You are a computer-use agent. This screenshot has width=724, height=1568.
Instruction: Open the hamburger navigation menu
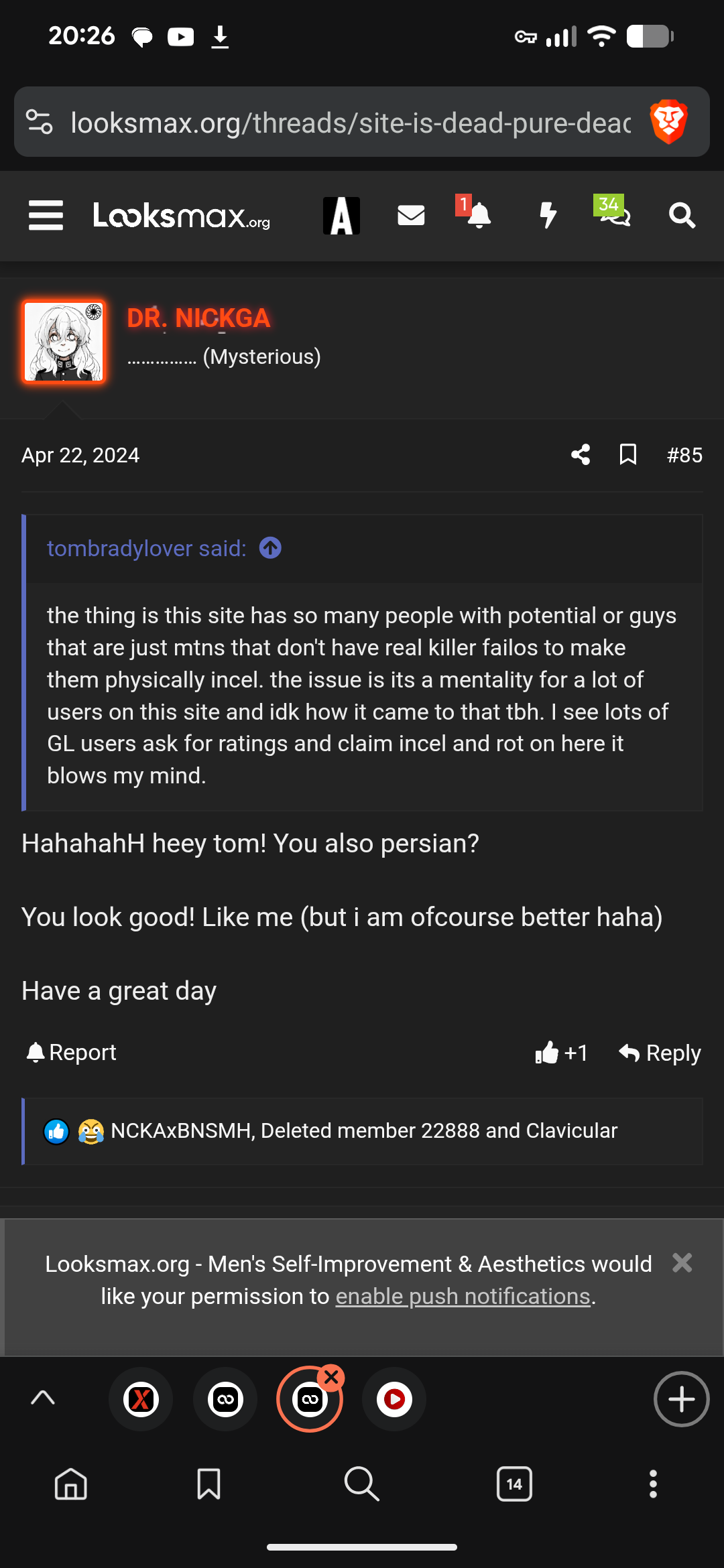46,216
